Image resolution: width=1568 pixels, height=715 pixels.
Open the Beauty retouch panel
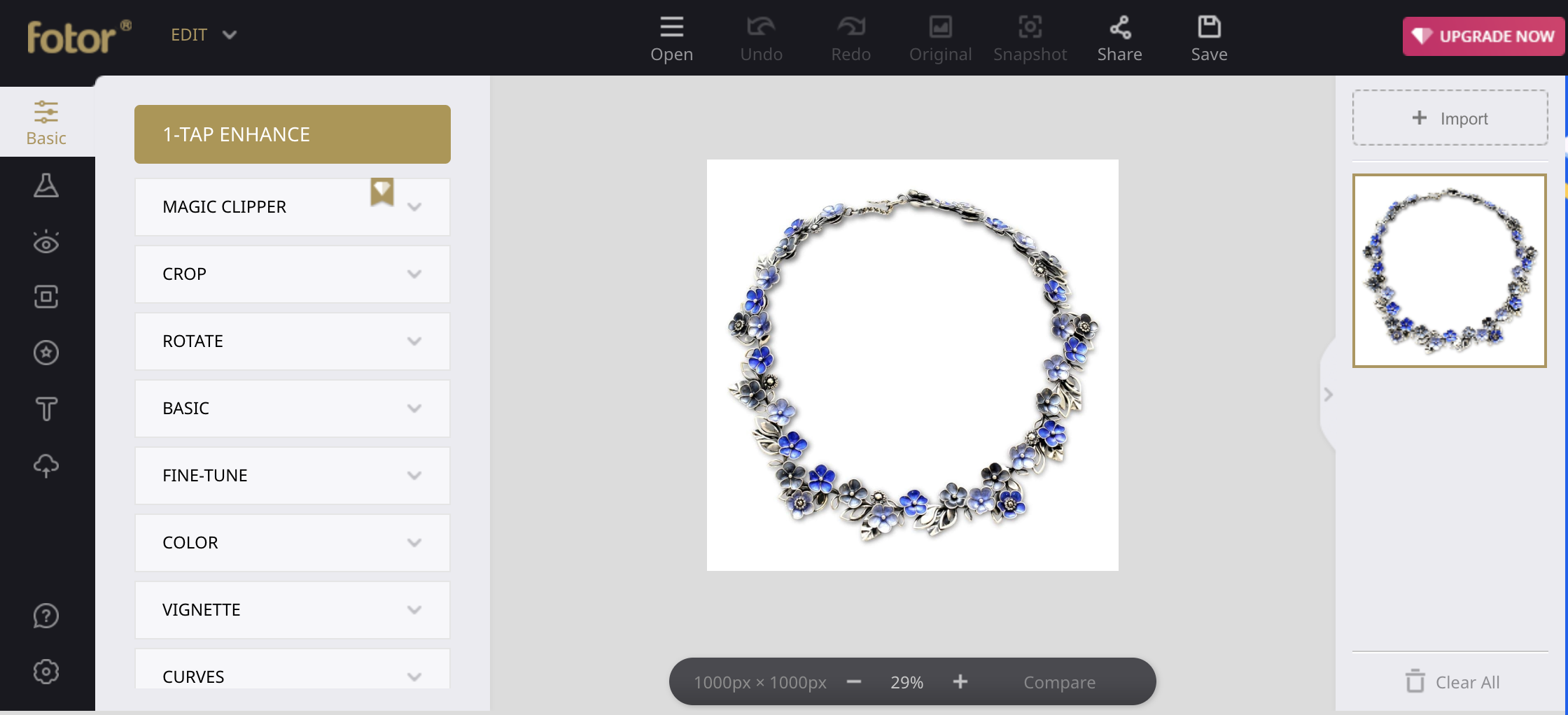pyautogui.click(x=46, y=241)
